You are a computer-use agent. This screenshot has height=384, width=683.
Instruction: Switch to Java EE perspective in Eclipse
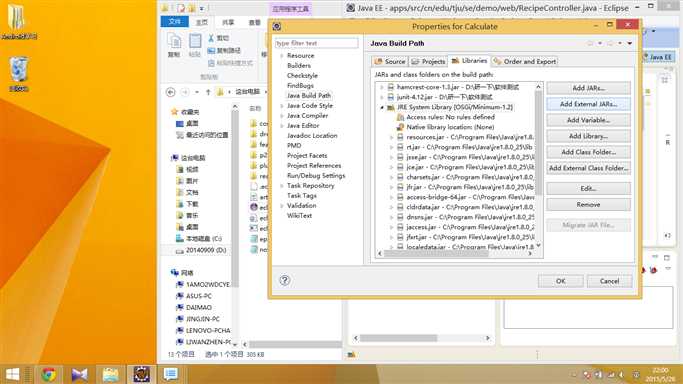point(658,57)
